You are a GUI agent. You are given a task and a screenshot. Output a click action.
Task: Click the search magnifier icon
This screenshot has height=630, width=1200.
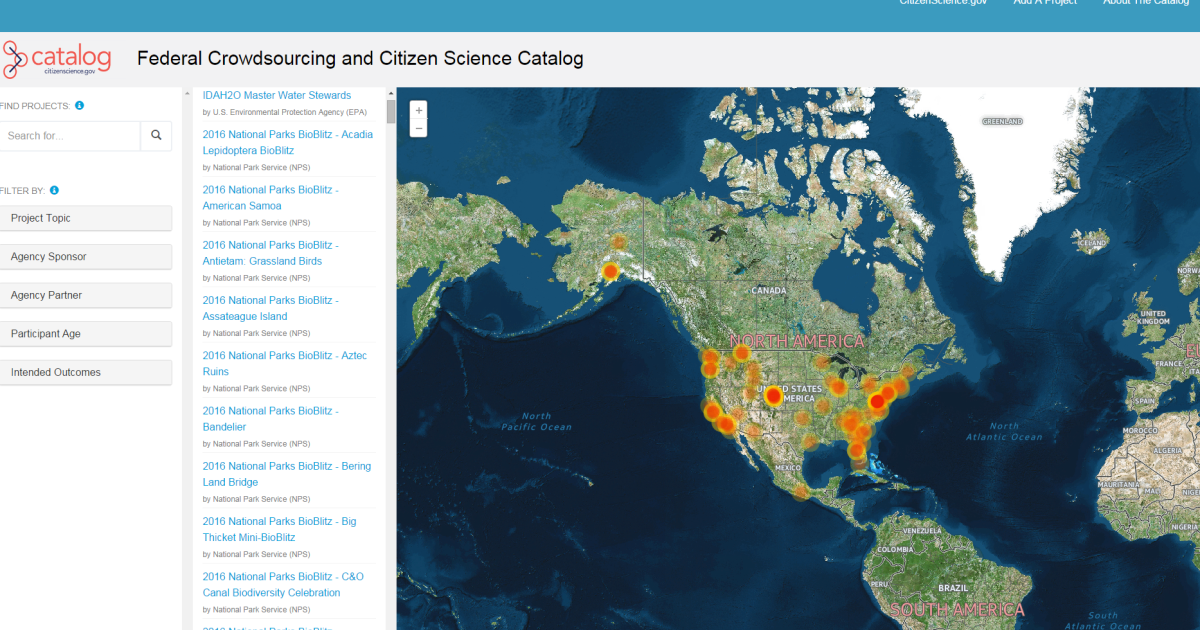pos(156,135)
